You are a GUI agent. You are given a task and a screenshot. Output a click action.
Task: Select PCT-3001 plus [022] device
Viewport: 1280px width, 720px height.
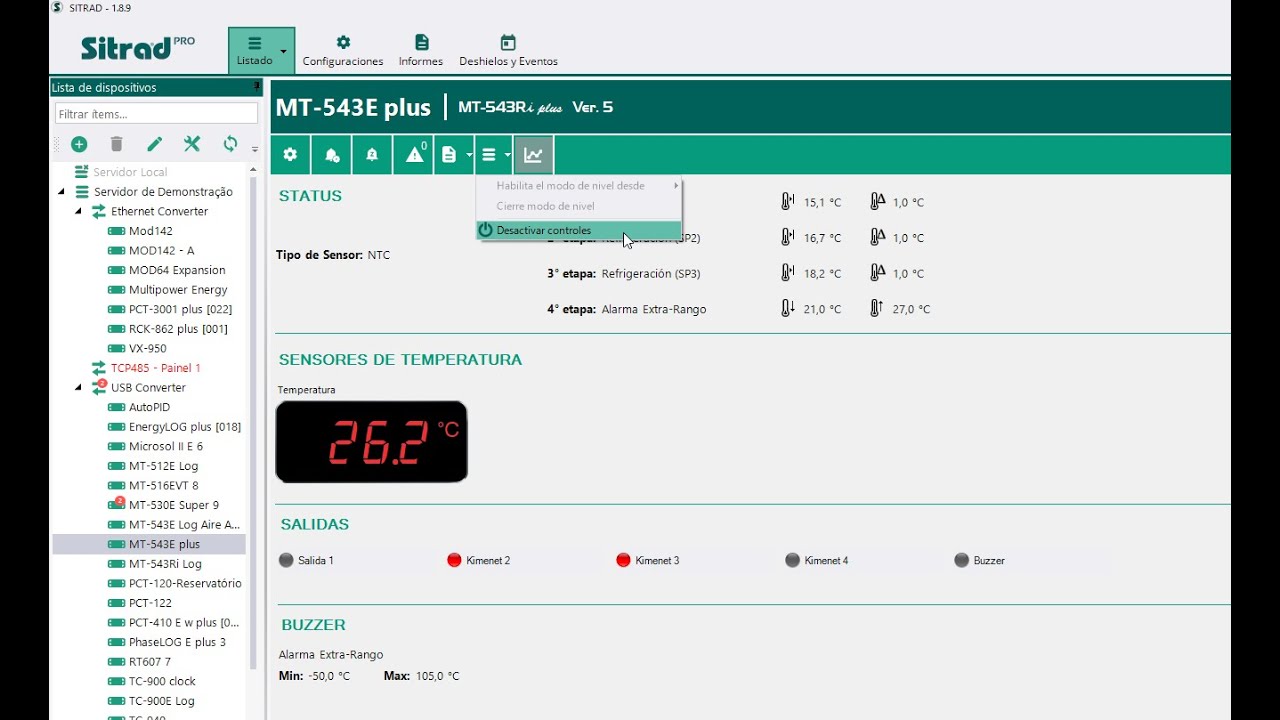(180, 309)
